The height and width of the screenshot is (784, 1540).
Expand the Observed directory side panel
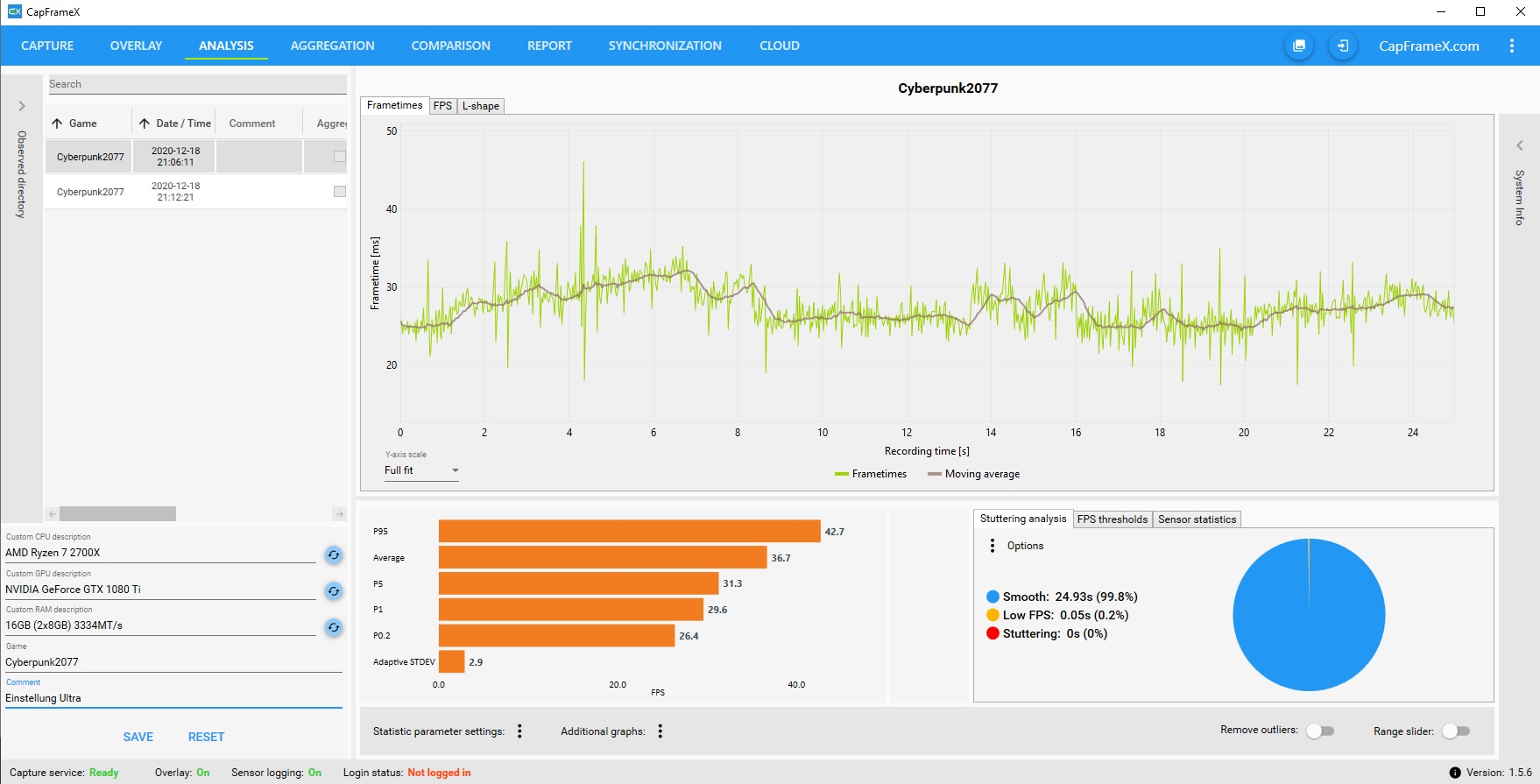(22, 106)
